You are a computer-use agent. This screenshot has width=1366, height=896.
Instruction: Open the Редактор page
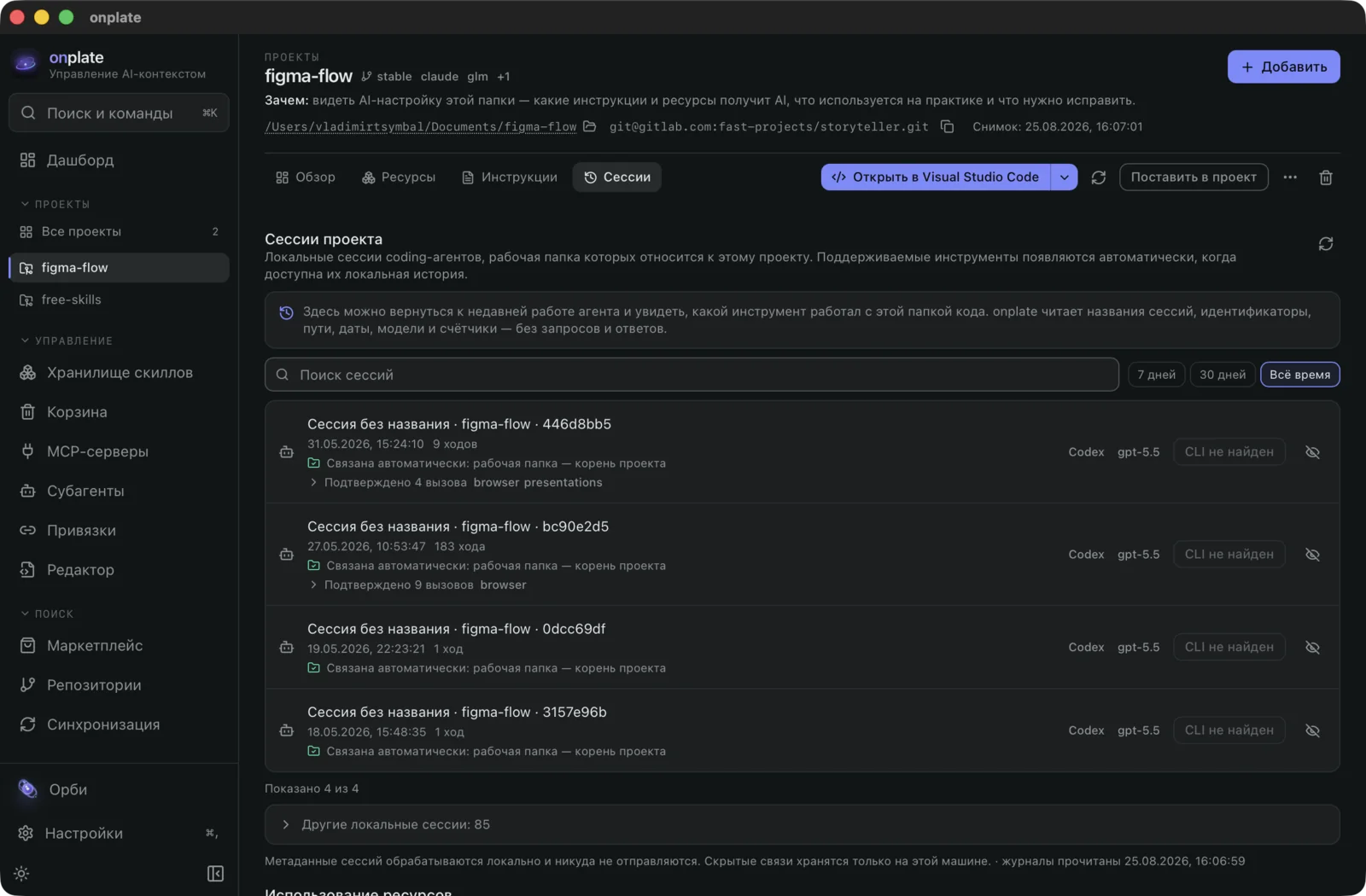(119, 570)
